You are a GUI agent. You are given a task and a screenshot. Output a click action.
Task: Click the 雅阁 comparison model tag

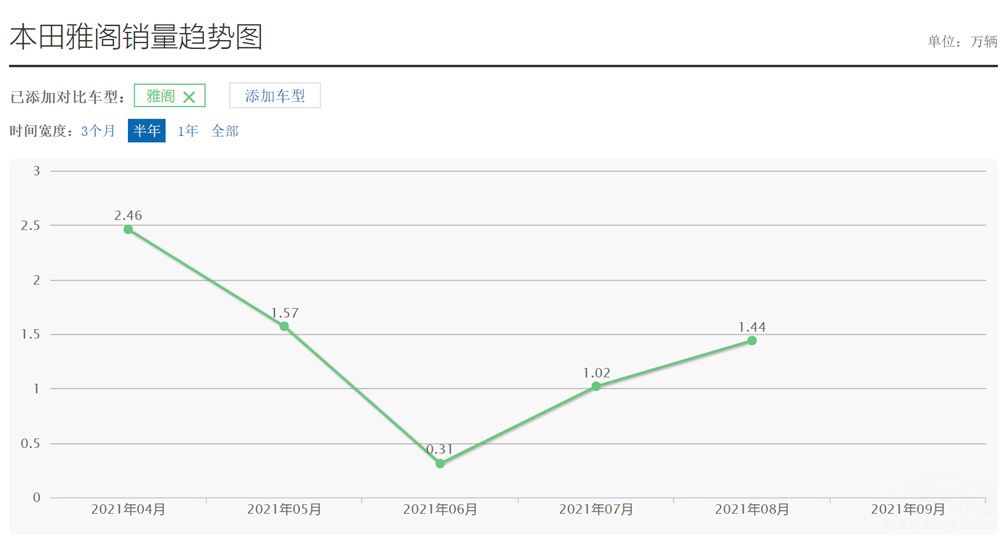(160, 96)
